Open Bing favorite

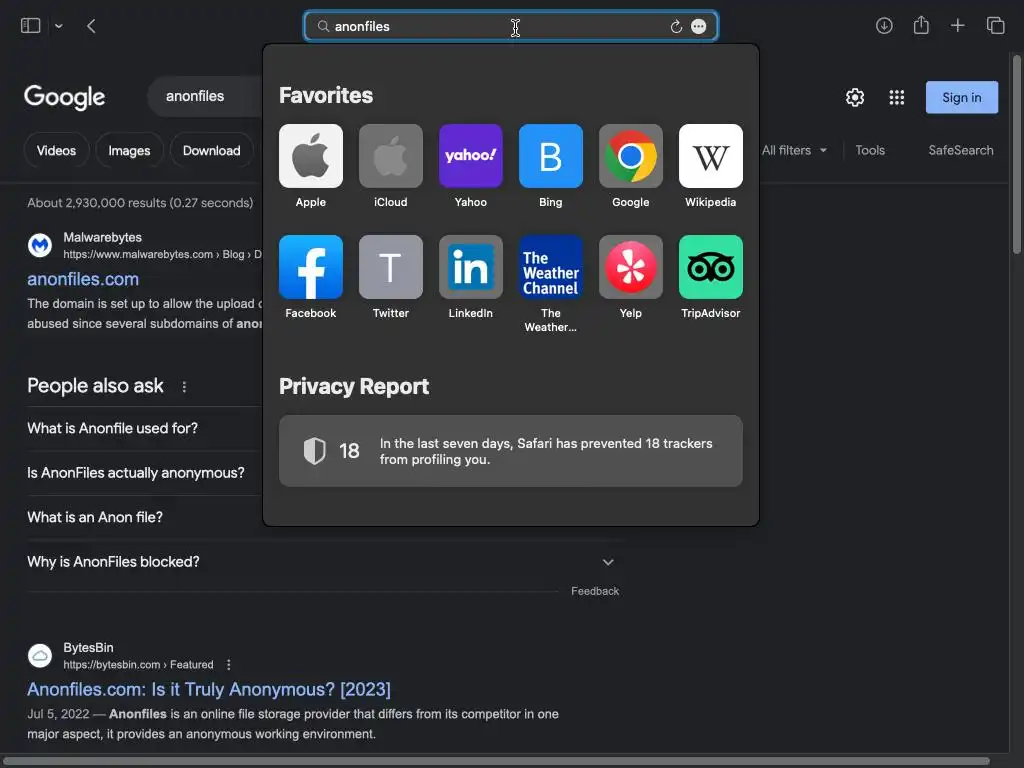[x=551, y=166]
